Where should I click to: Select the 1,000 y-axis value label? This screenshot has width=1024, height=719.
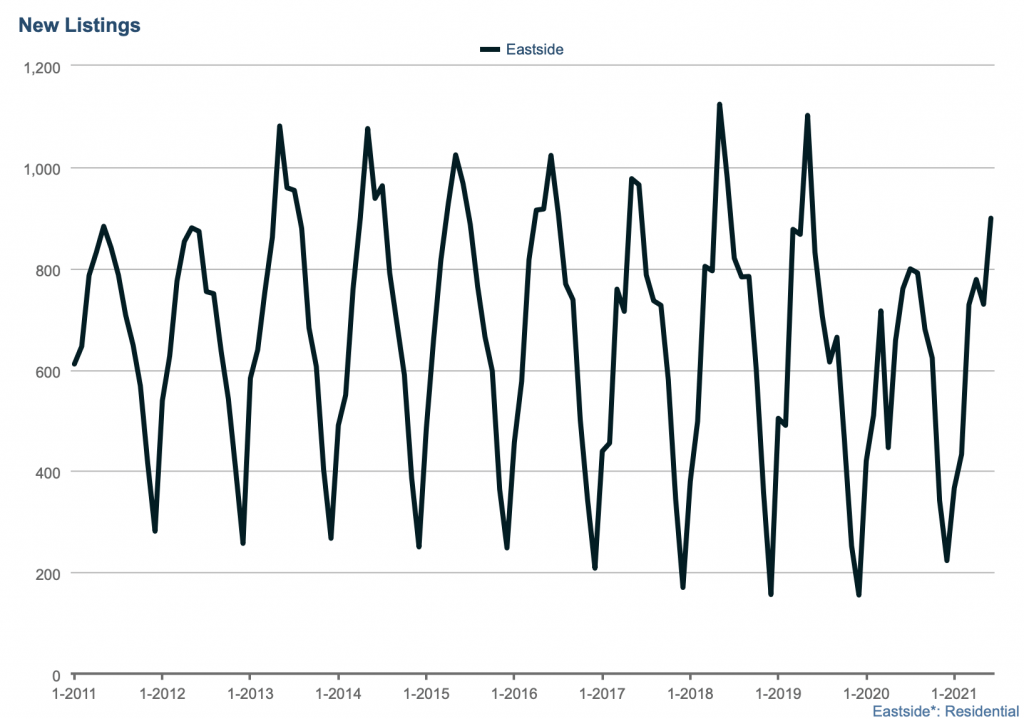click(40, 168)
